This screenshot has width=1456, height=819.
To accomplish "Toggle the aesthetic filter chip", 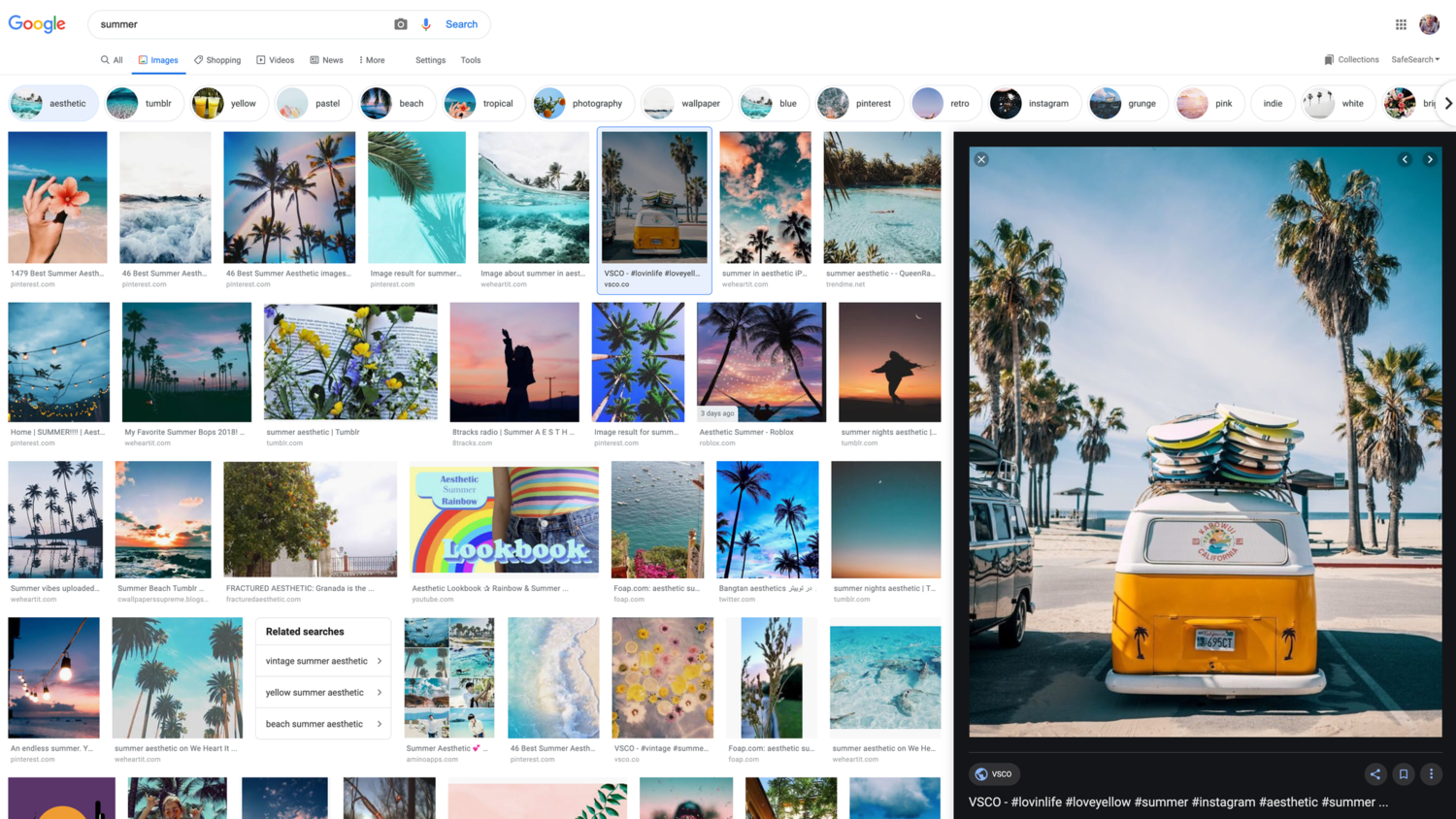I will pyautogui.click(x=53, y=103).
